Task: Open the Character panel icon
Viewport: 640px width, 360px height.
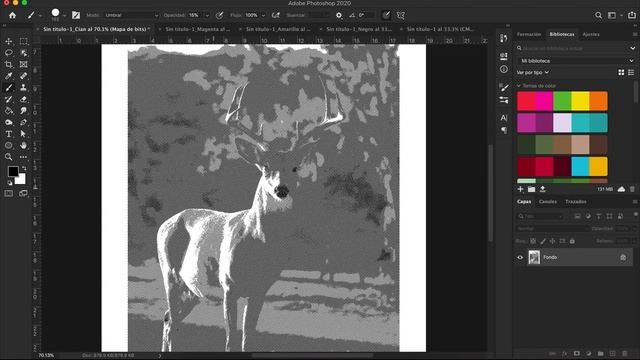Action: 504,118
